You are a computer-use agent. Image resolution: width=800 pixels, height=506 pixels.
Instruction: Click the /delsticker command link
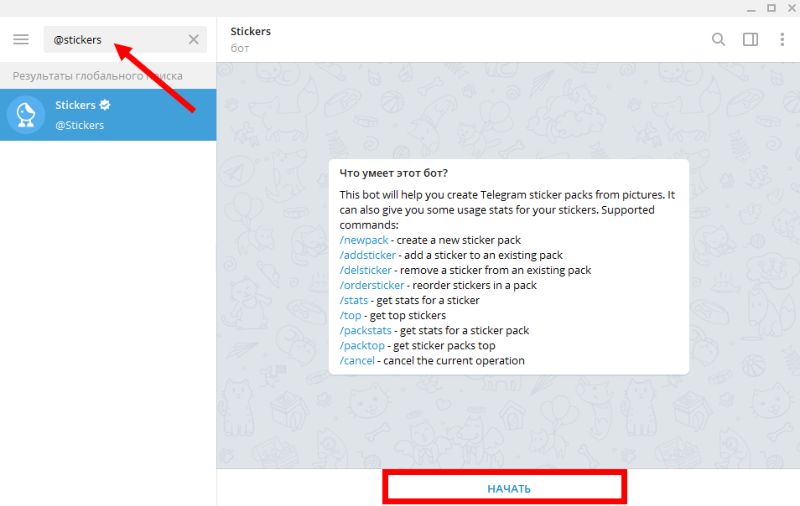click(x=365, y=270)
